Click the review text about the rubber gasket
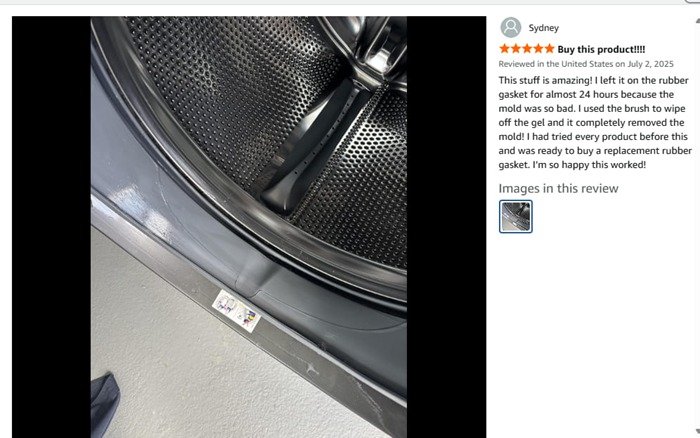 pos(595,122)
